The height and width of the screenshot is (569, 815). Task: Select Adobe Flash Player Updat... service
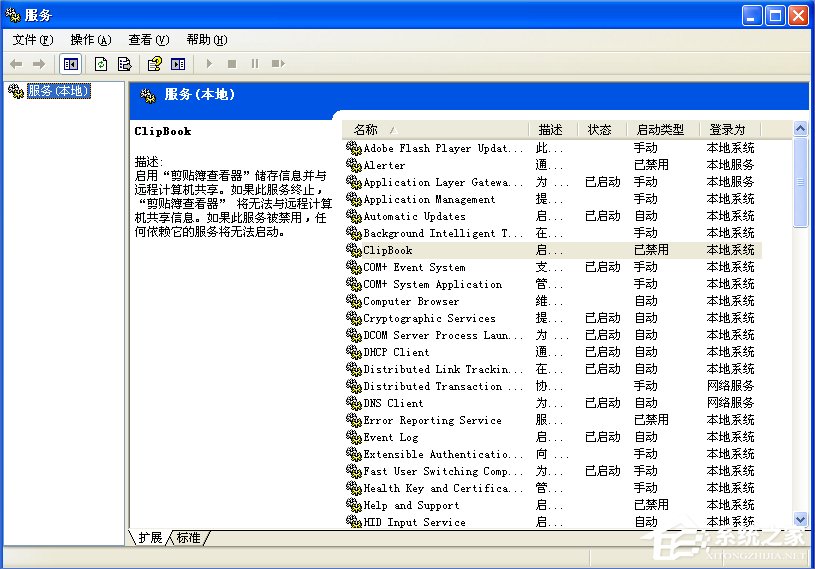(x=443, y=149)
